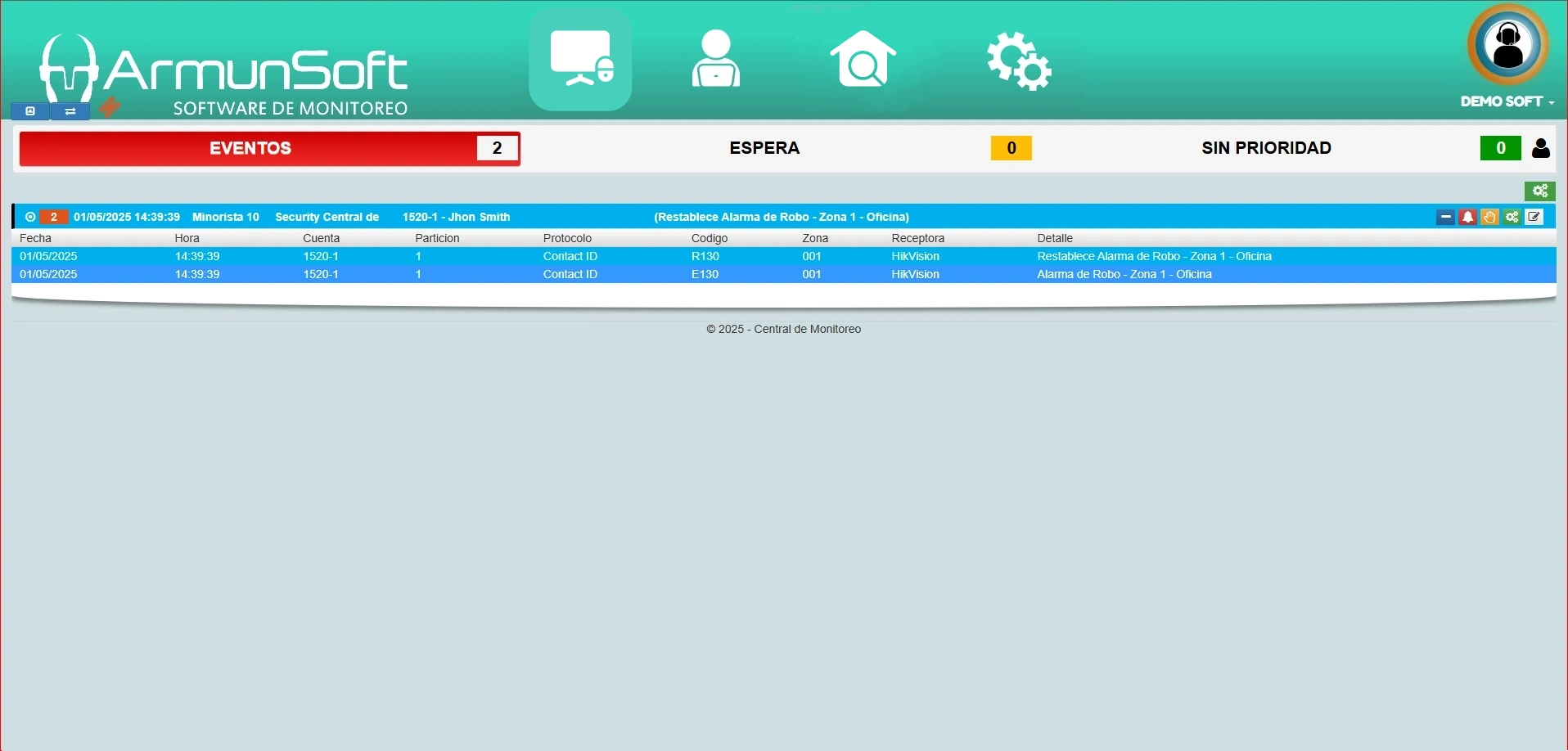Viewport: 1568px width, 751px height.
Task: Click the blue upload-box button under logo
Action: coord(30,111)
